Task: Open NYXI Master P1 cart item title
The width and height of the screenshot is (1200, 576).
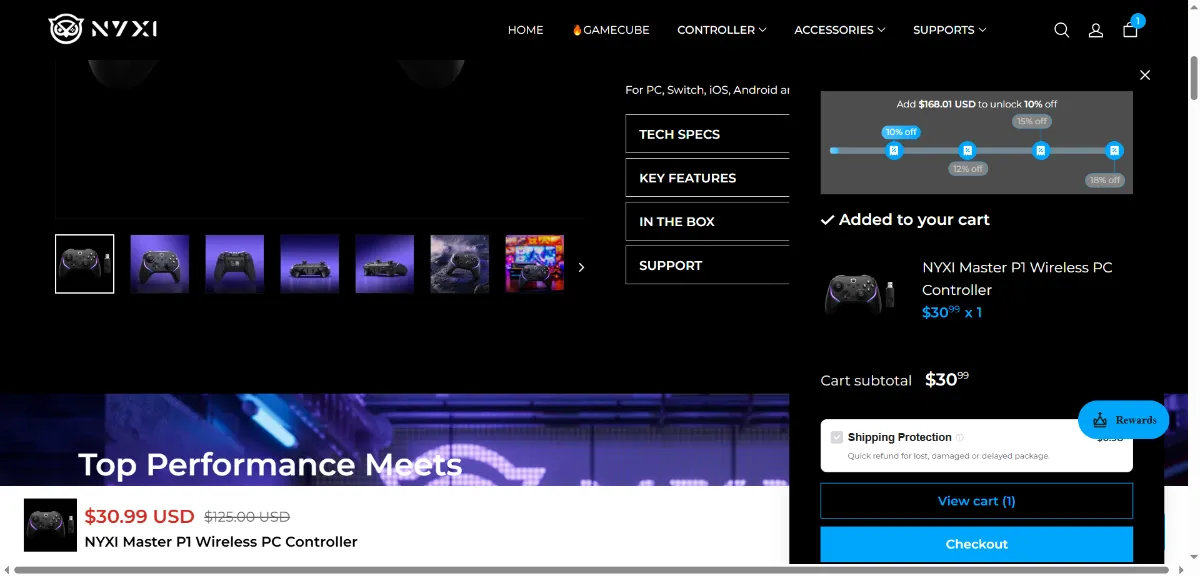Action: pyautogui.click(x=1017, y=279)
